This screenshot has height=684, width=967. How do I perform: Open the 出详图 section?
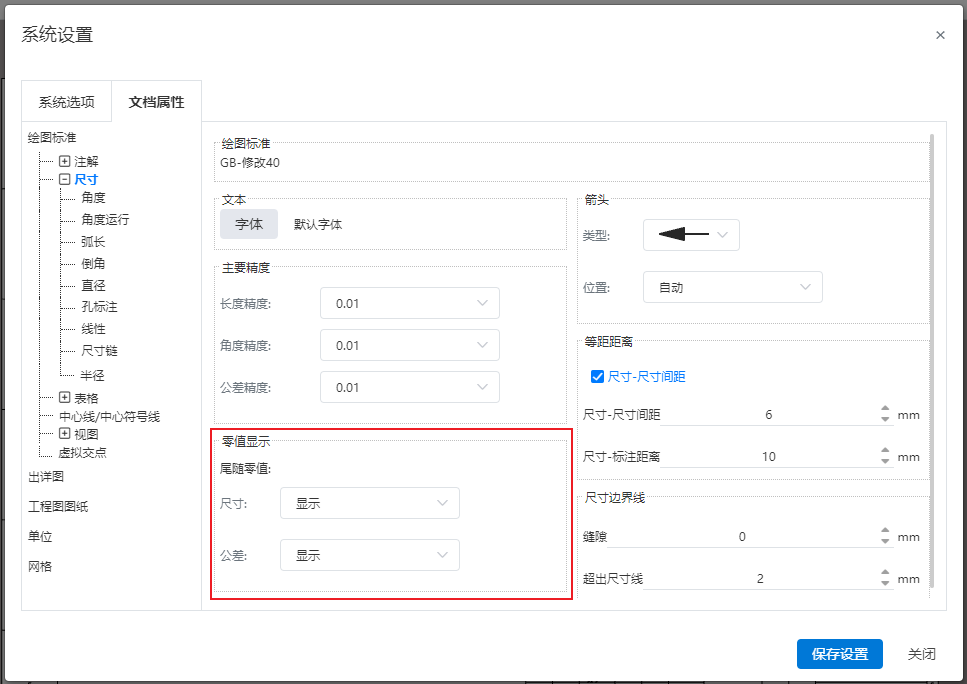[46, 476]
